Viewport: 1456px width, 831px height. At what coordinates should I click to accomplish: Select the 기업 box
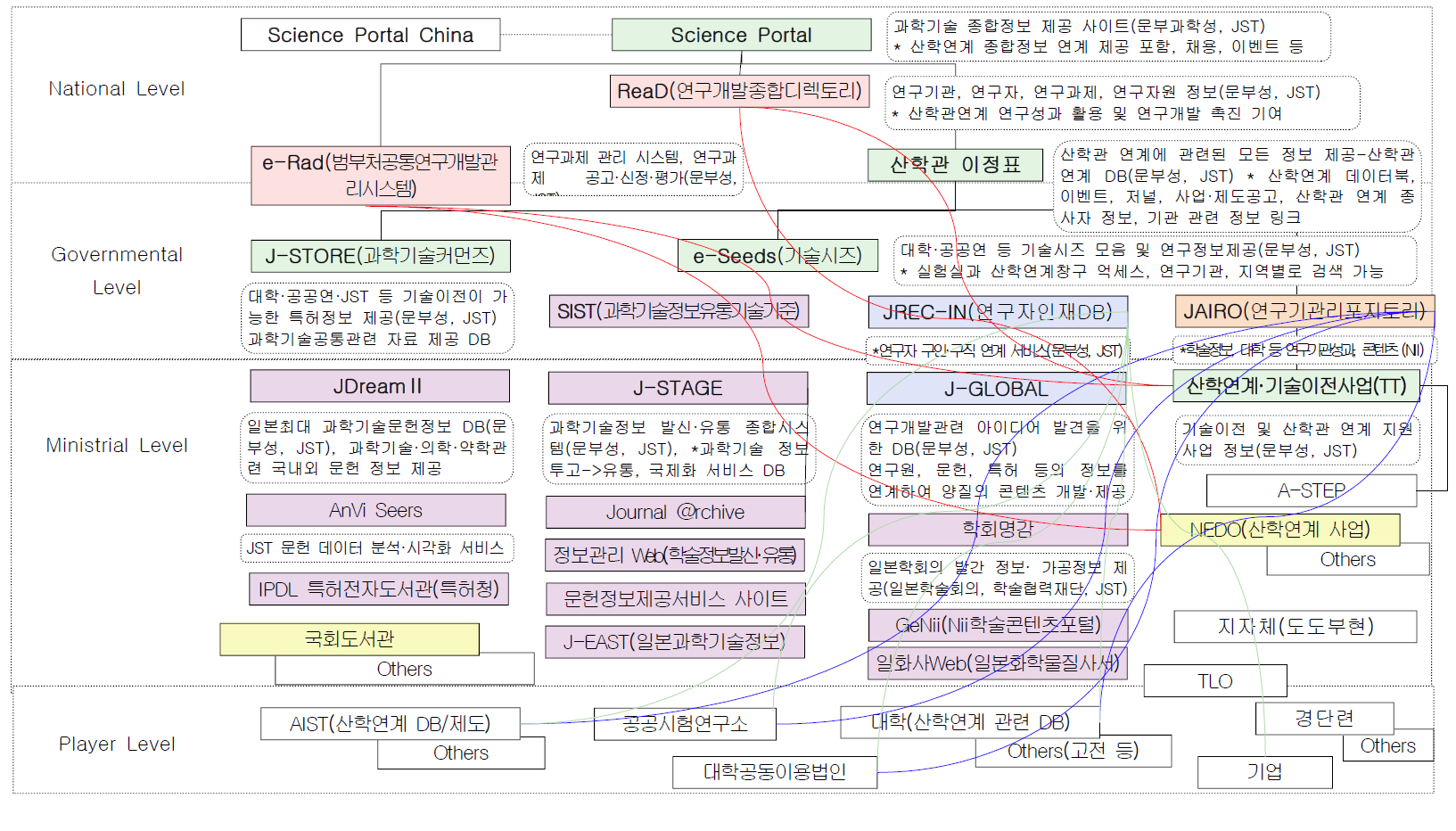click(1265, 772)
